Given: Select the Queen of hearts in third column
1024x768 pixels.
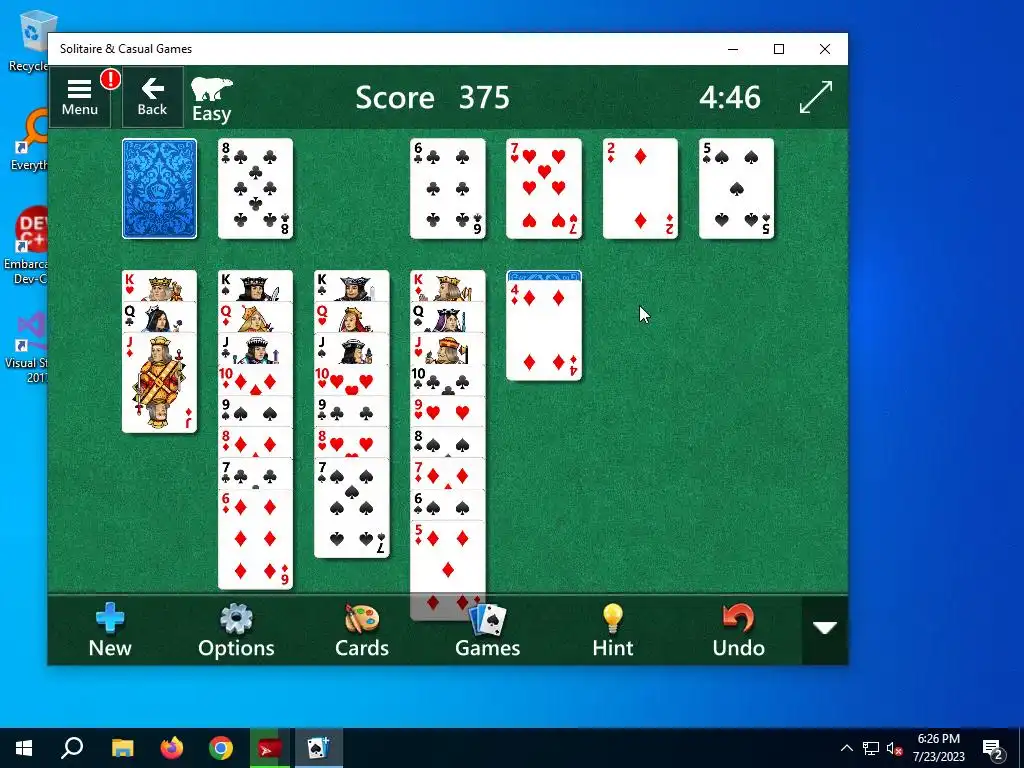Looking at the screenshot, I should [352, 317].
